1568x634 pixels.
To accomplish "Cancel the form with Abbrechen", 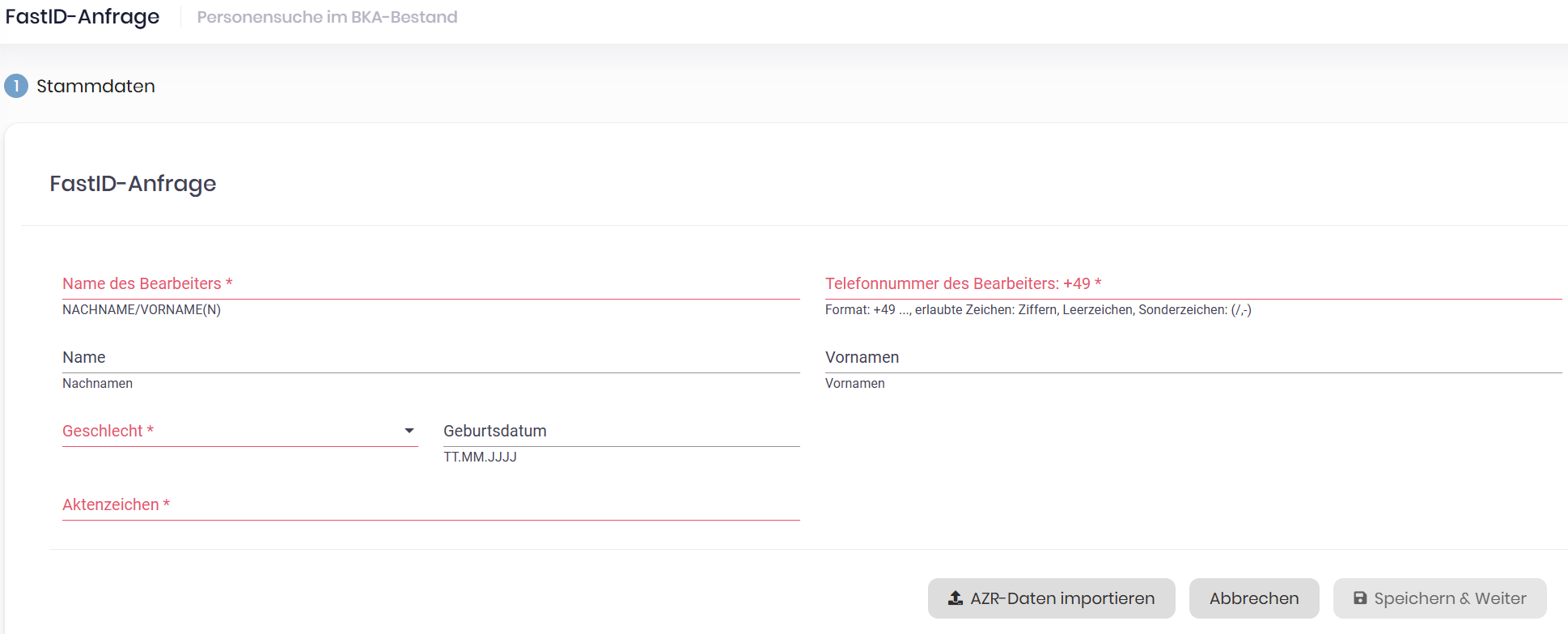I will (1253, 598).
